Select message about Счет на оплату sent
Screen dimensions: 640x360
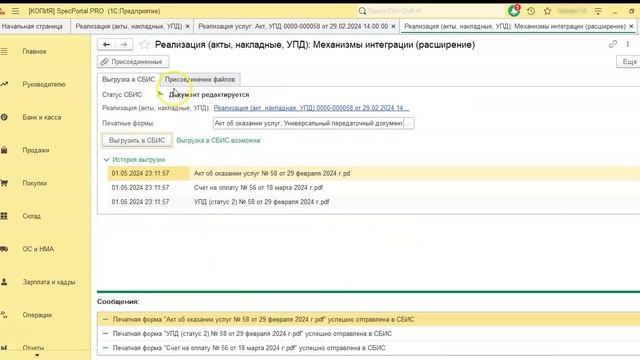(369, 348)
